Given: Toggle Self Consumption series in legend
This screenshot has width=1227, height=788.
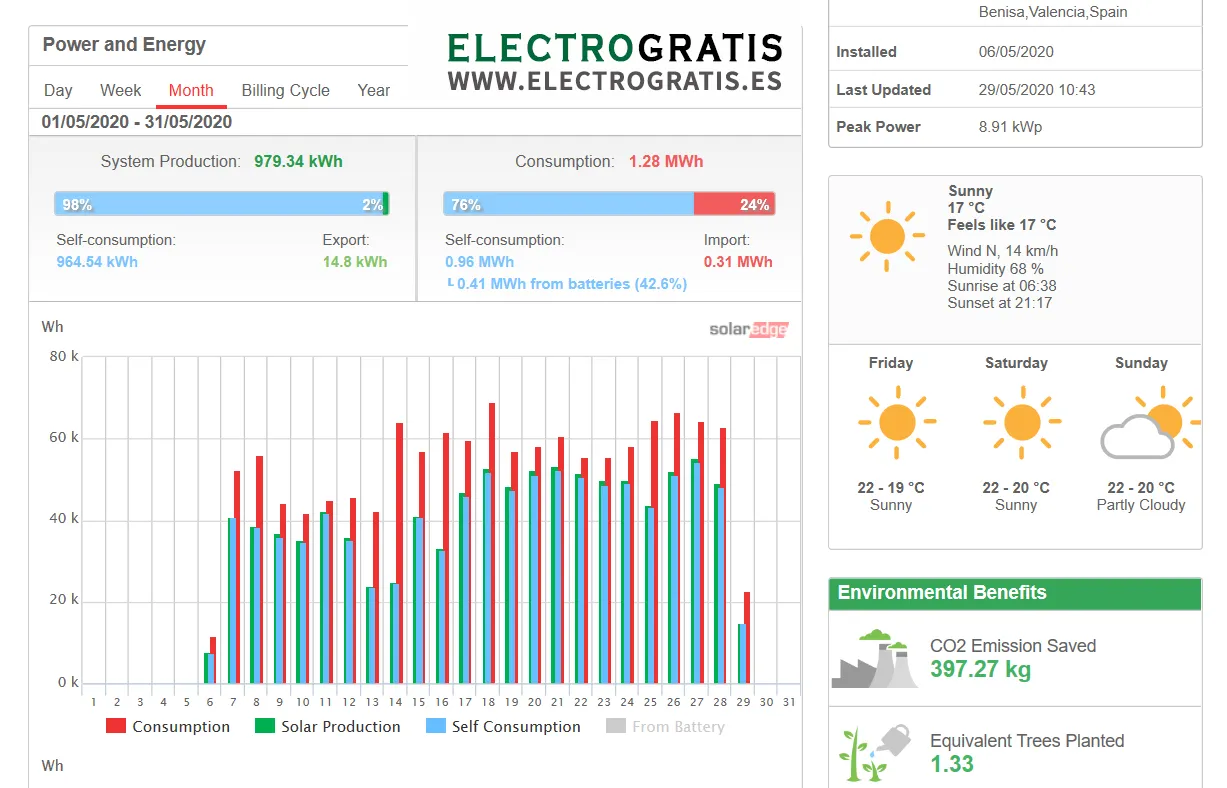Looking at the screenshot, I should pos(503,727).
